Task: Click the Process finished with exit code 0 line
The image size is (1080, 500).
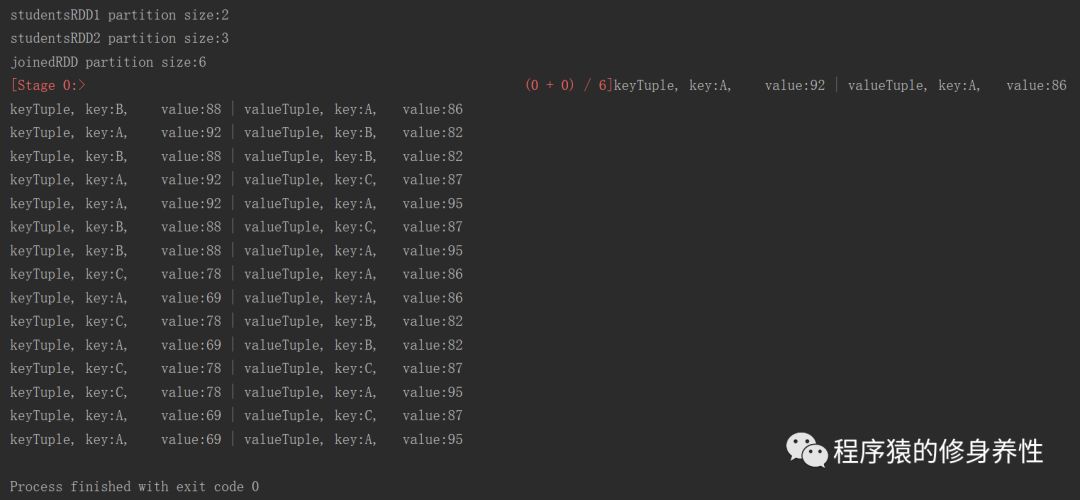Action: coord(134,487)
